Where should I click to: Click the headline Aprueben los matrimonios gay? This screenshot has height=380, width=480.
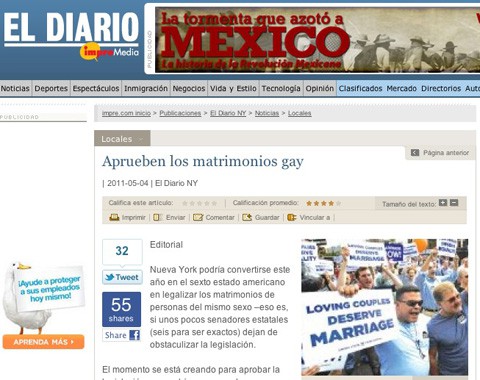(203, 162)
